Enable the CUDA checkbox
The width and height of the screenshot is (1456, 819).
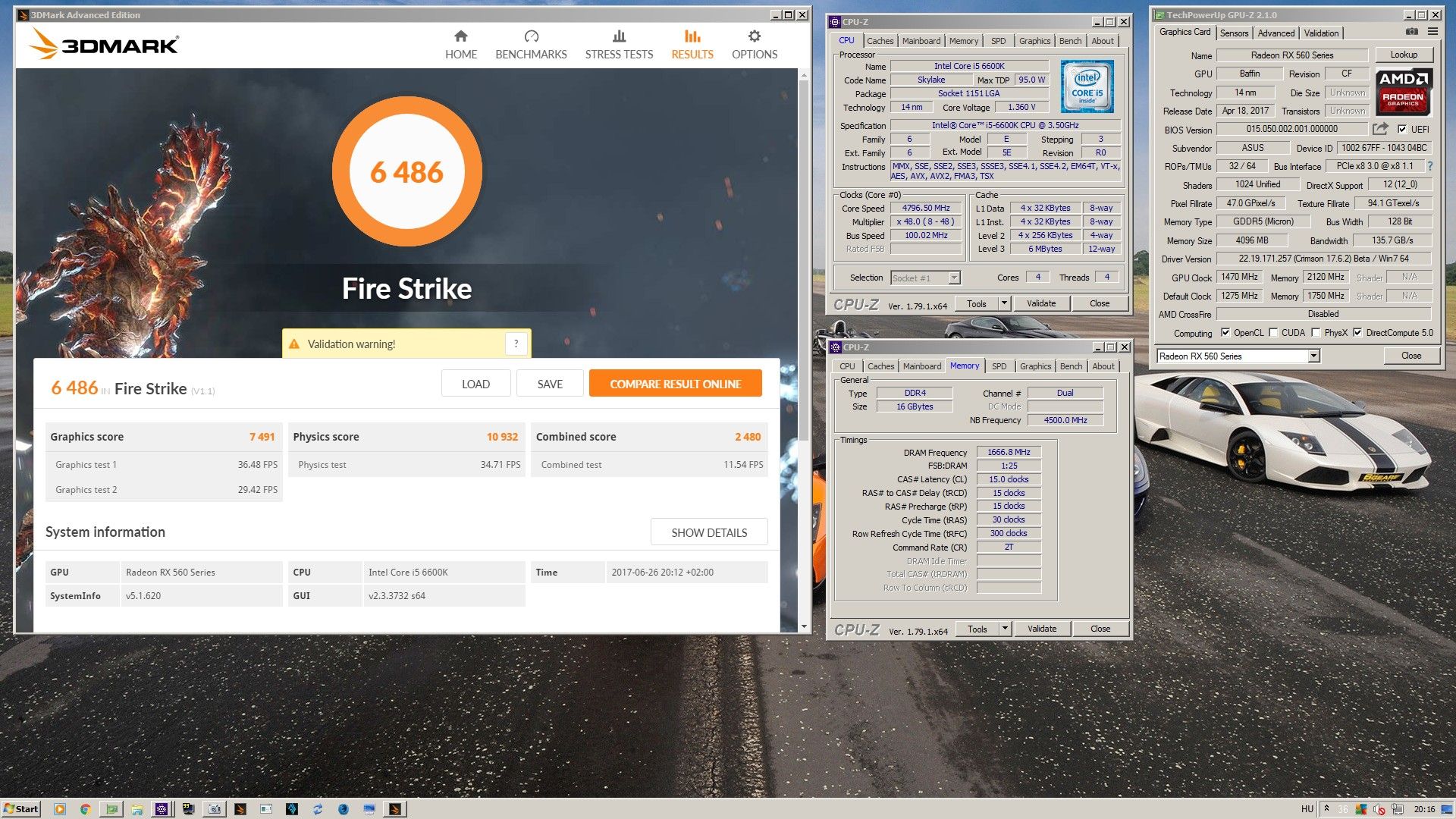[1273, 333]
